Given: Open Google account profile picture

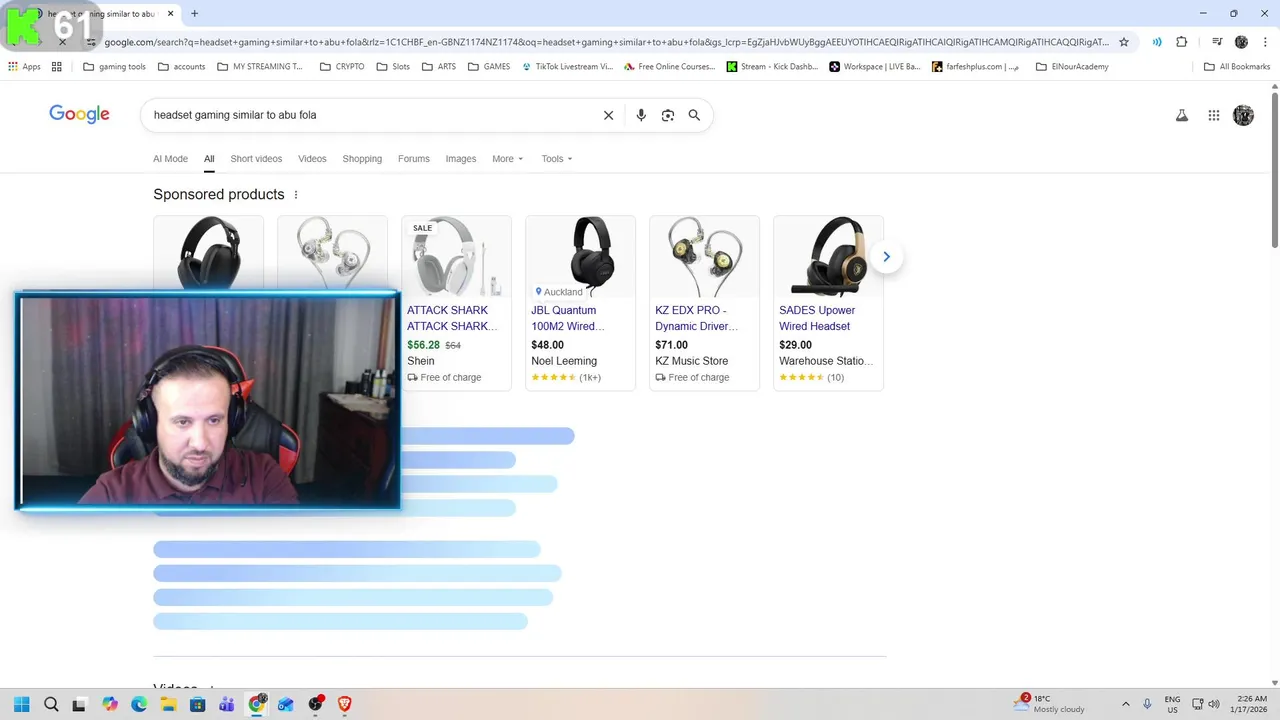Looking at the screenshot, I should click(1243, 115).
